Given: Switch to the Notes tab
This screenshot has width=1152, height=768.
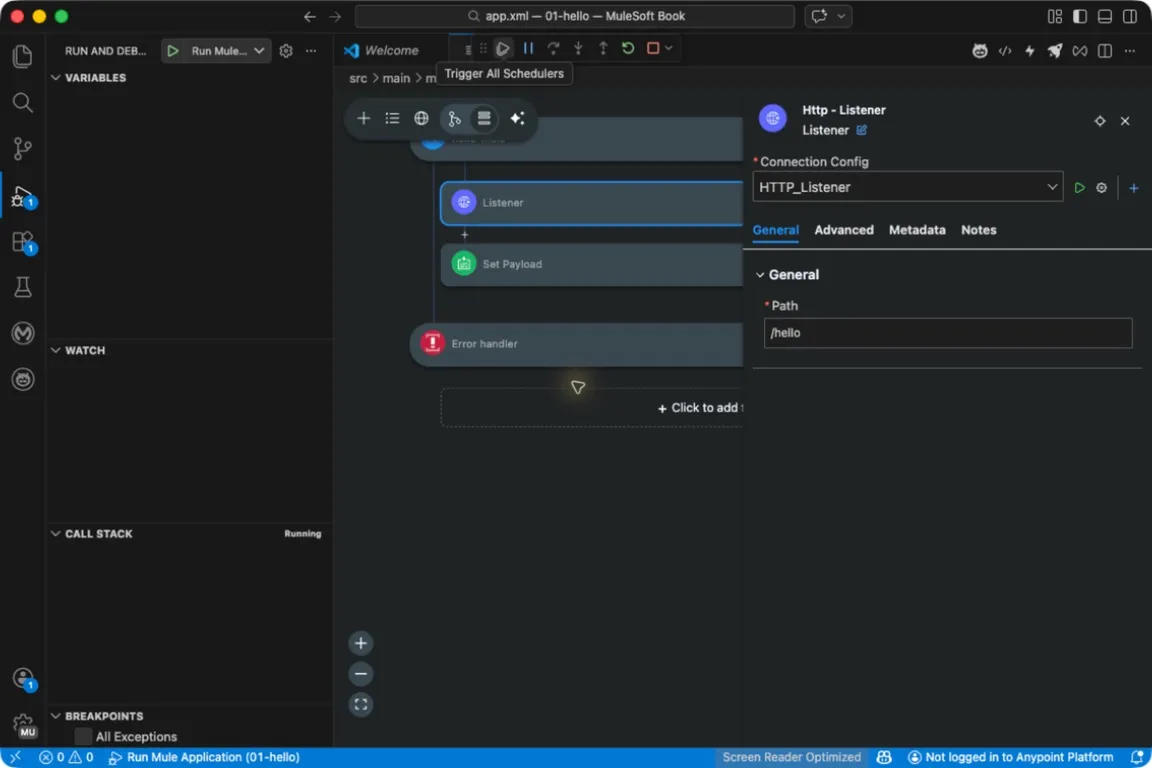Looking at the screenshot, I should (x=979, y=230).
